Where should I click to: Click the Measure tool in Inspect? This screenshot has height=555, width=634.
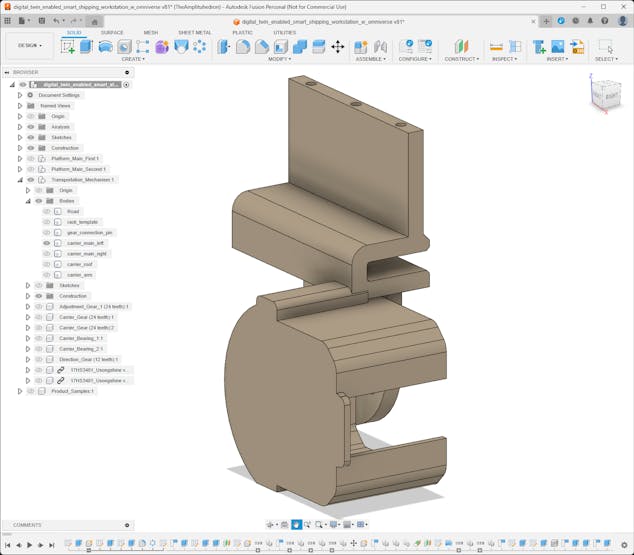click(496, 46)
